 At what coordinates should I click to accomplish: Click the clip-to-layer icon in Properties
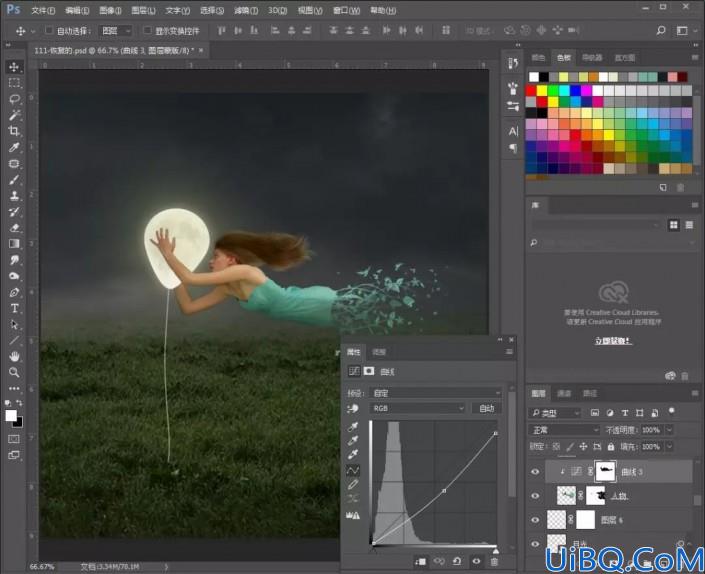click(x=421, y=561)
